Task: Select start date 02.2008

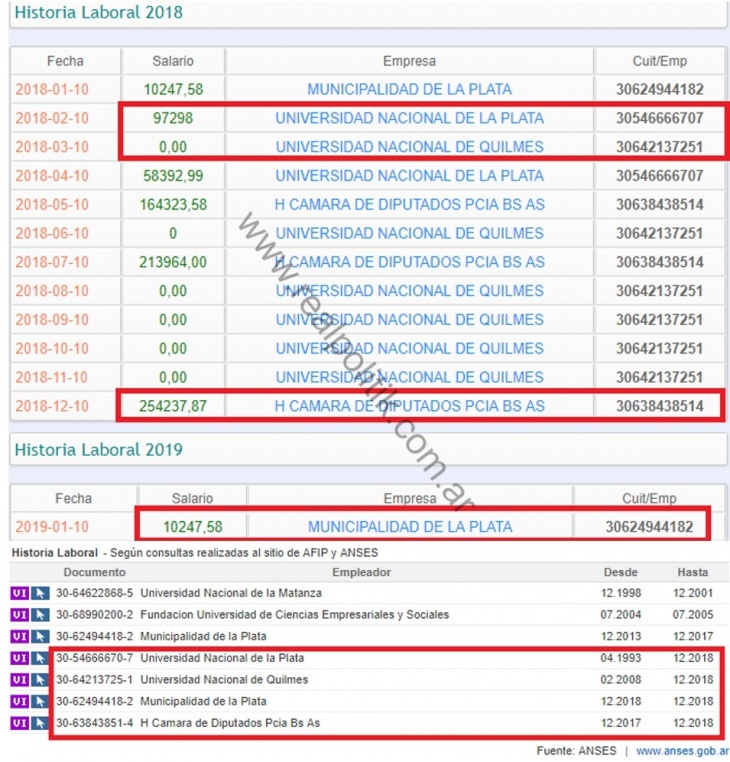Action: (x=621, y=680)
